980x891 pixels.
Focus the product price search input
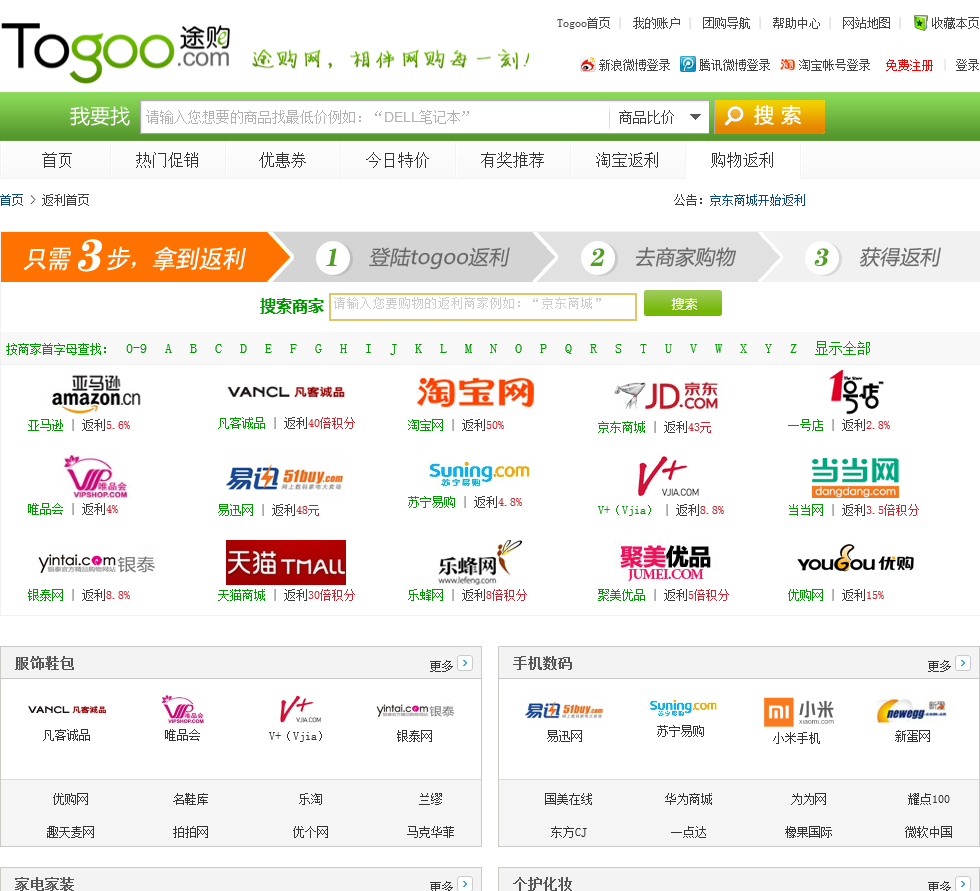click(375, 117)
